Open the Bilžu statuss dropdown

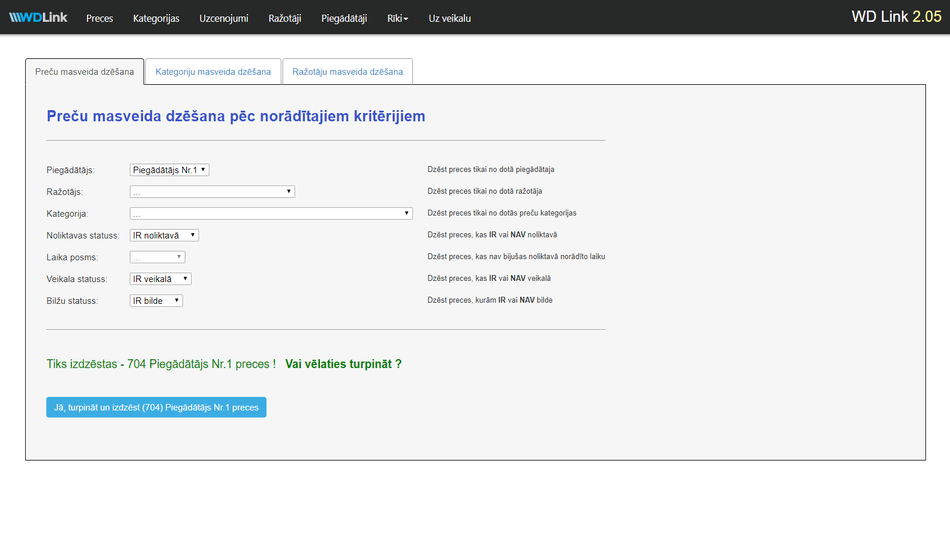[x=157, y=301]
